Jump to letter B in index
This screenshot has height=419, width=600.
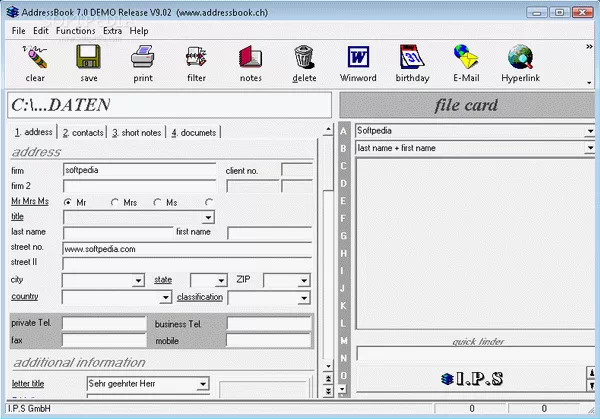point(343,148)
